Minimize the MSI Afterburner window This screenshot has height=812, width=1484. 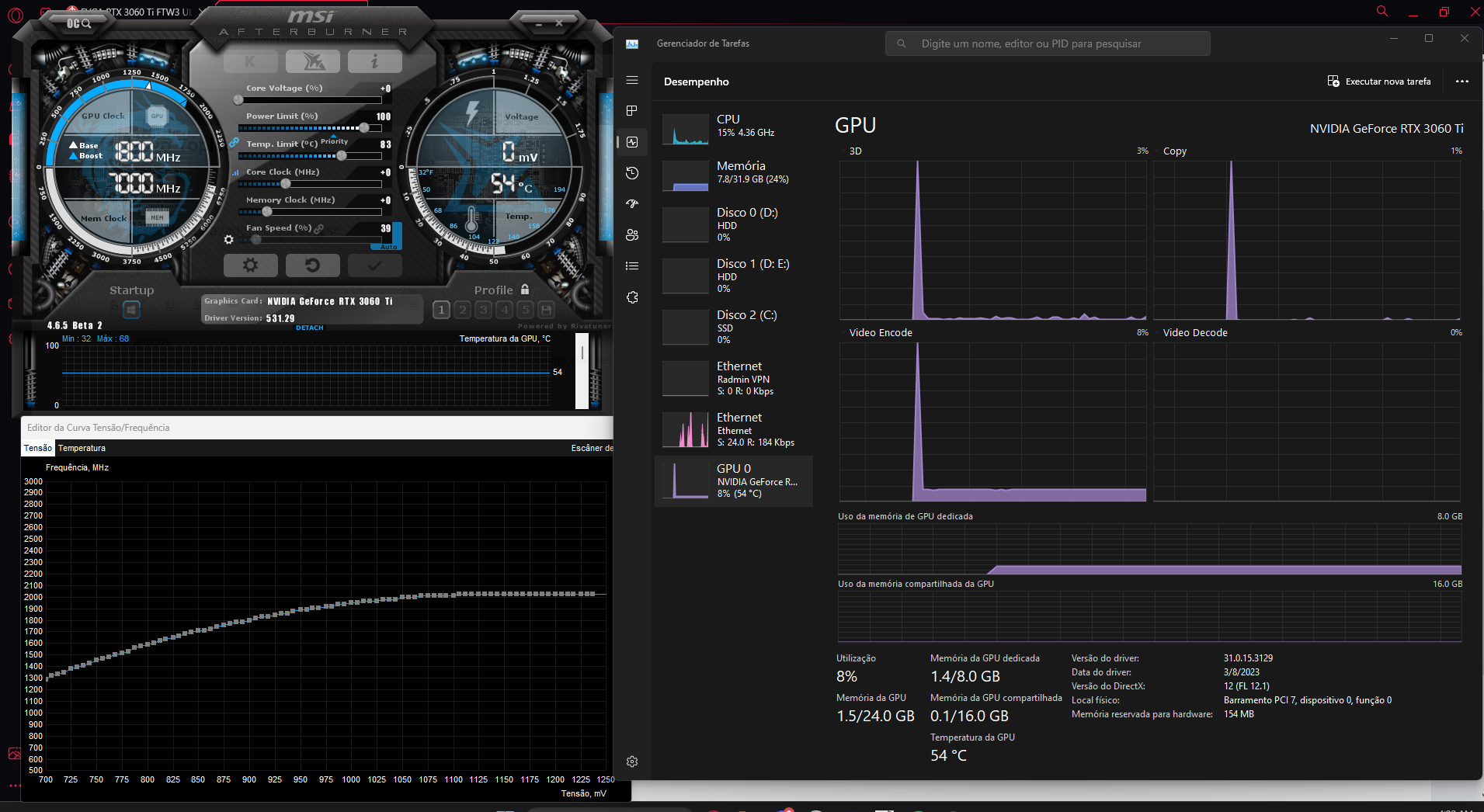(540, 24)
